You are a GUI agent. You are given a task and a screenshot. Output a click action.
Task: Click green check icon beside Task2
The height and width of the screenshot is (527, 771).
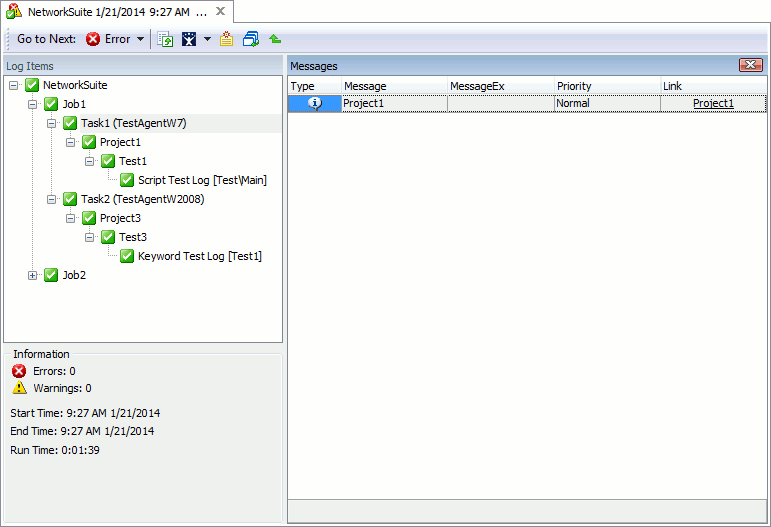tap(70, 199)
